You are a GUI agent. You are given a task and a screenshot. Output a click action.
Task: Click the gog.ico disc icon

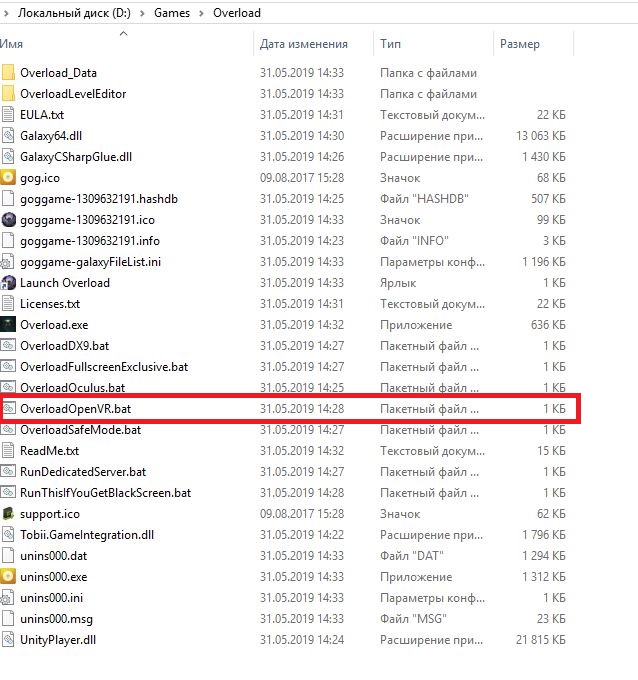pos(8,177)
